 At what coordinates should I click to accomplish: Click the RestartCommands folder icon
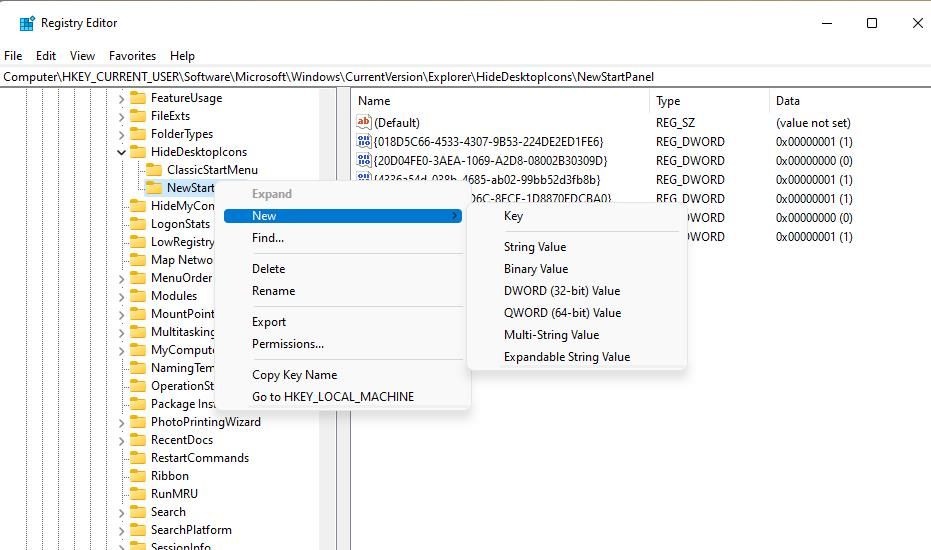tap(138, 457)
